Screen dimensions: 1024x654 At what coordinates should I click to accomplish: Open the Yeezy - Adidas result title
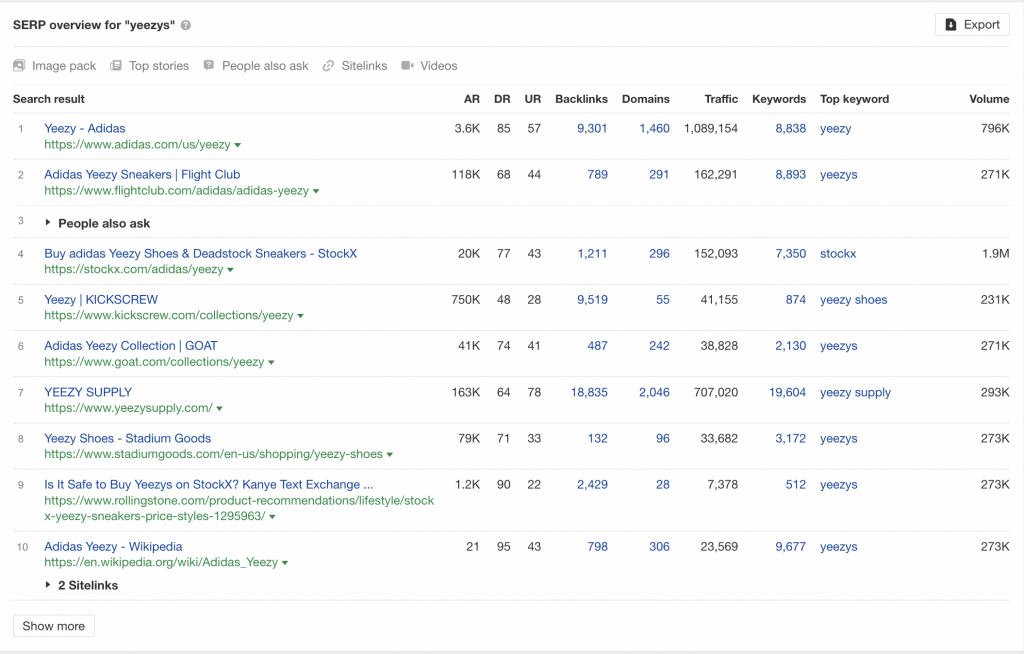pyautogui.click(x=85, y=128)
